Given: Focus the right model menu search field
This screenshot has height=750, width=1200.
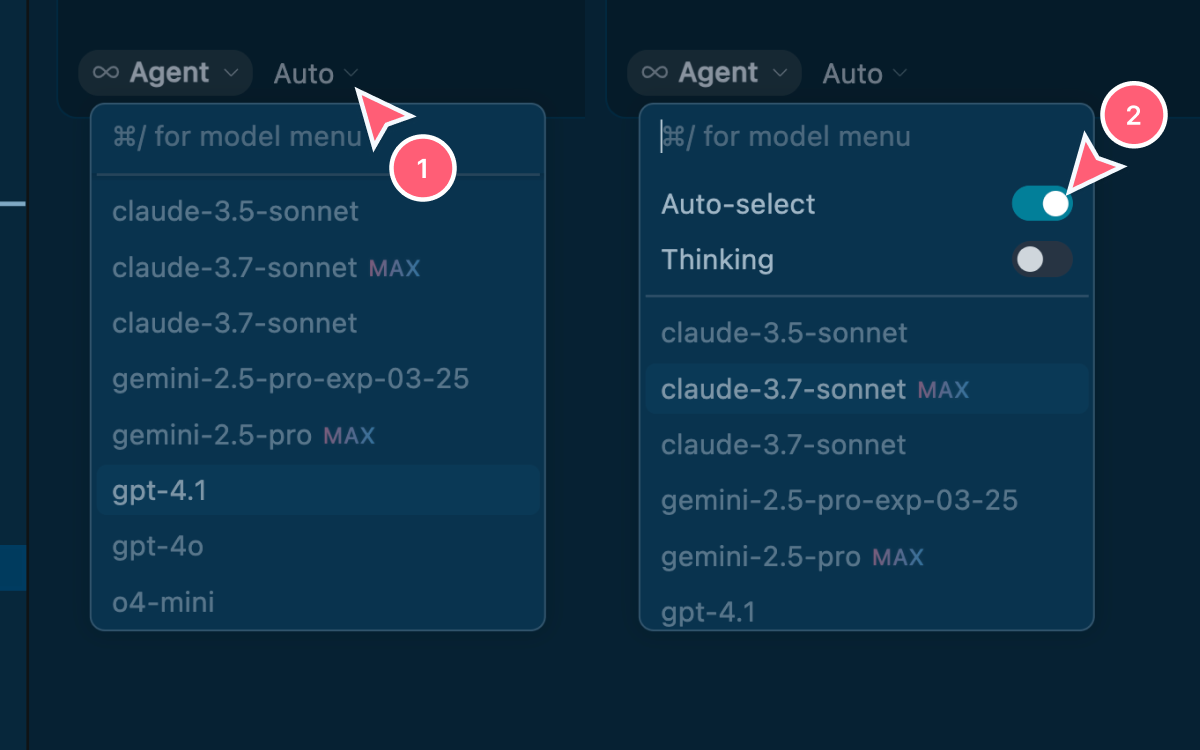Looking at the screenshot, I should tap(867, 137).
